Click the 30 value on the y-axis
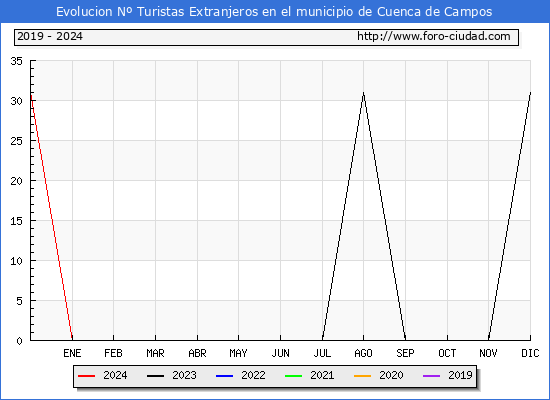The image size is (550, 400). click(16, 101)
